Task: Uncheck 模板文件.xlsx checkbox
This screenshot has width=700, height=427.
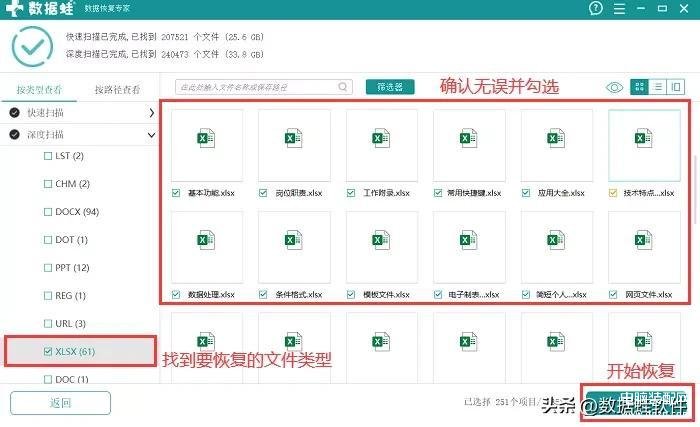Action: point(351,294)
